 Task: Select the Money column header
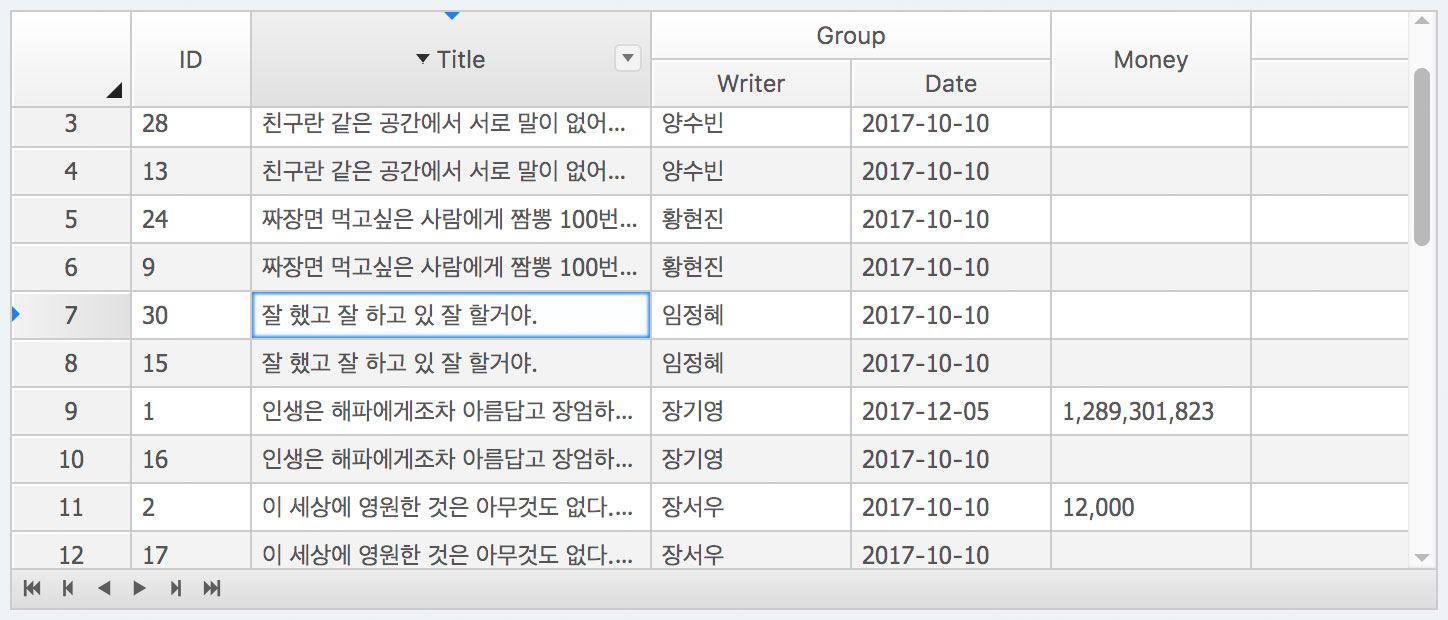pos(1149,58)
